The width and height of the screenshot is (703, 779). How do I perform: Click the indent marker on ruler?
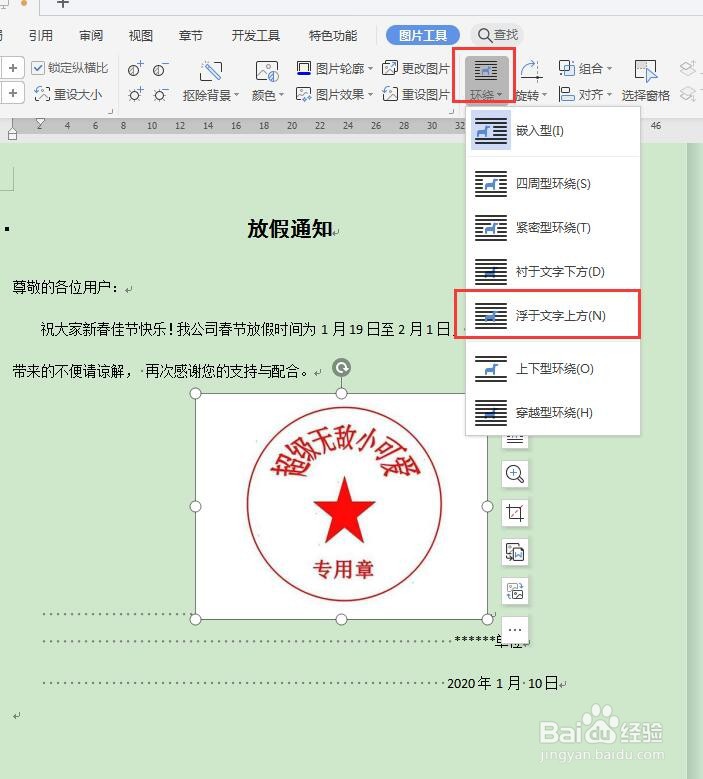pos(40,124)
